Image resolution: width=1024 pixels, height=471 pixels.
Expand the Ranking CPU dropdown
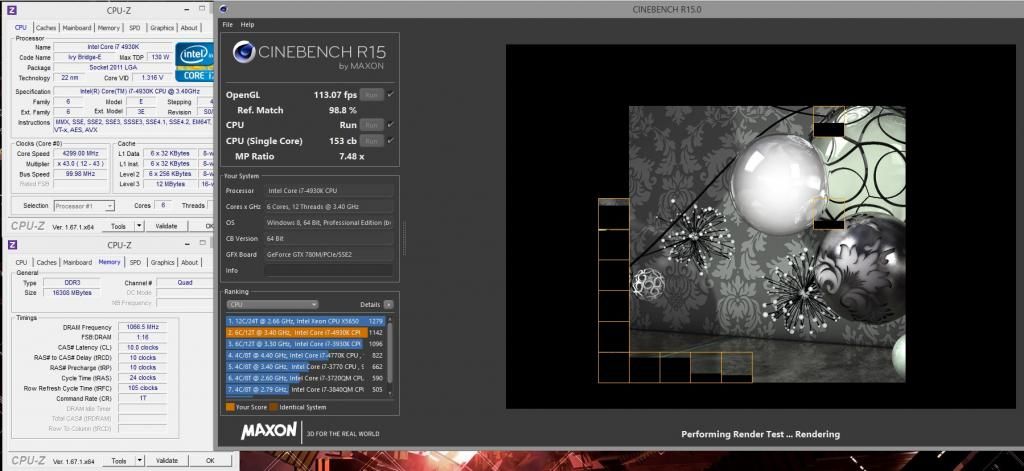coord(272,304)
